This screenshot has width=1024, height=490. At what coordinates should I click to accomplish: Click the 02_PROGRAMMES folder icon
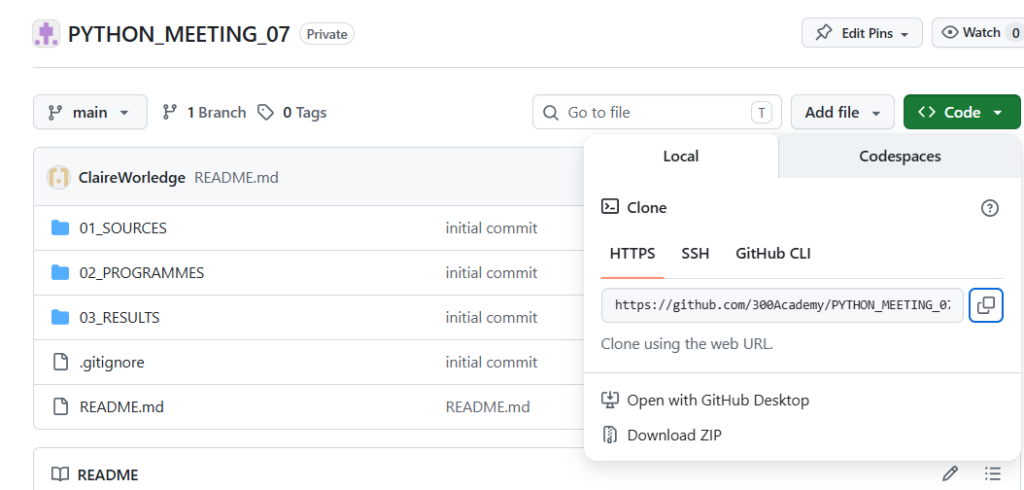pyautogui.click(x=60, y=272)
